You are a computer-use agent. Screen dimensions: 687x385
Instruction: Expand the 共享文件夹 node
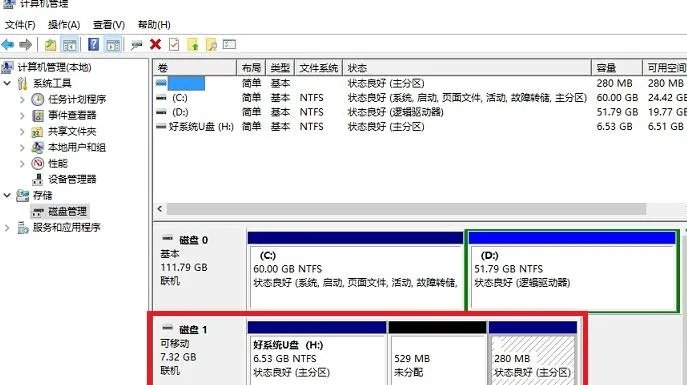click(x=22, y=131)
